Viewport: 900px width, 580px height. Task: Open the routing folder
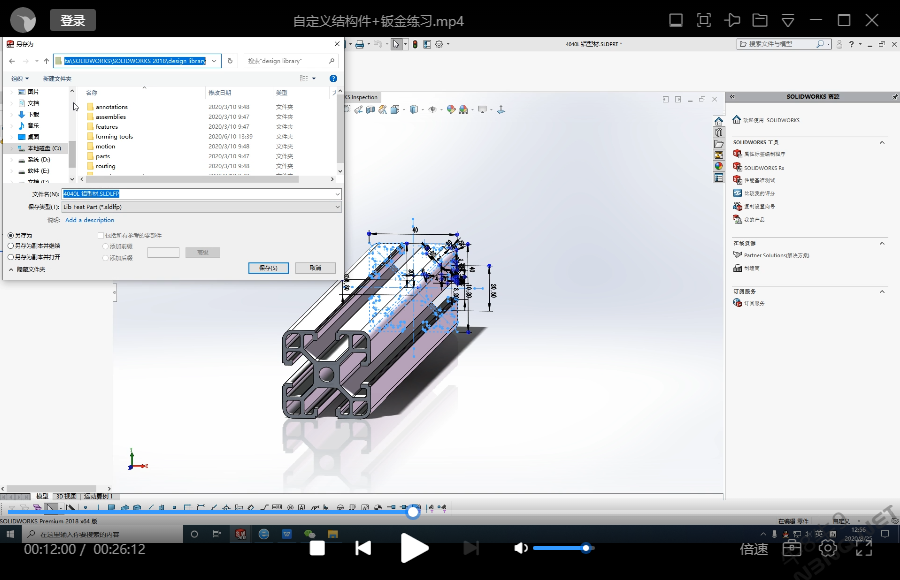click(105, 166)
